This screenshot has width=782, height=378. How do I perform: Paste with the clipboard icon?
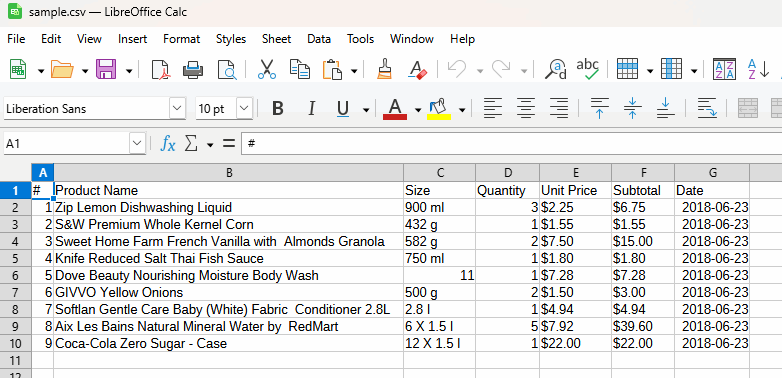333,69
